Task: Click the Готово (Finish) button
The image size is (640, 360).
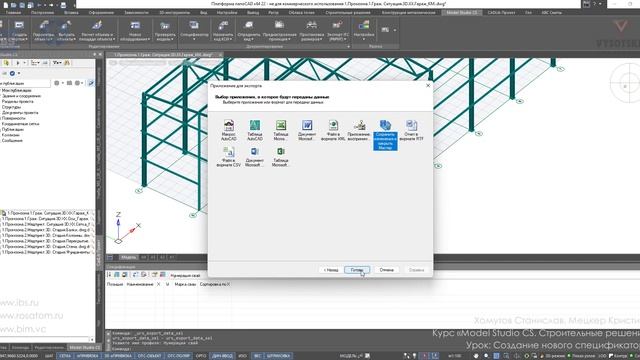Action: 357,270
